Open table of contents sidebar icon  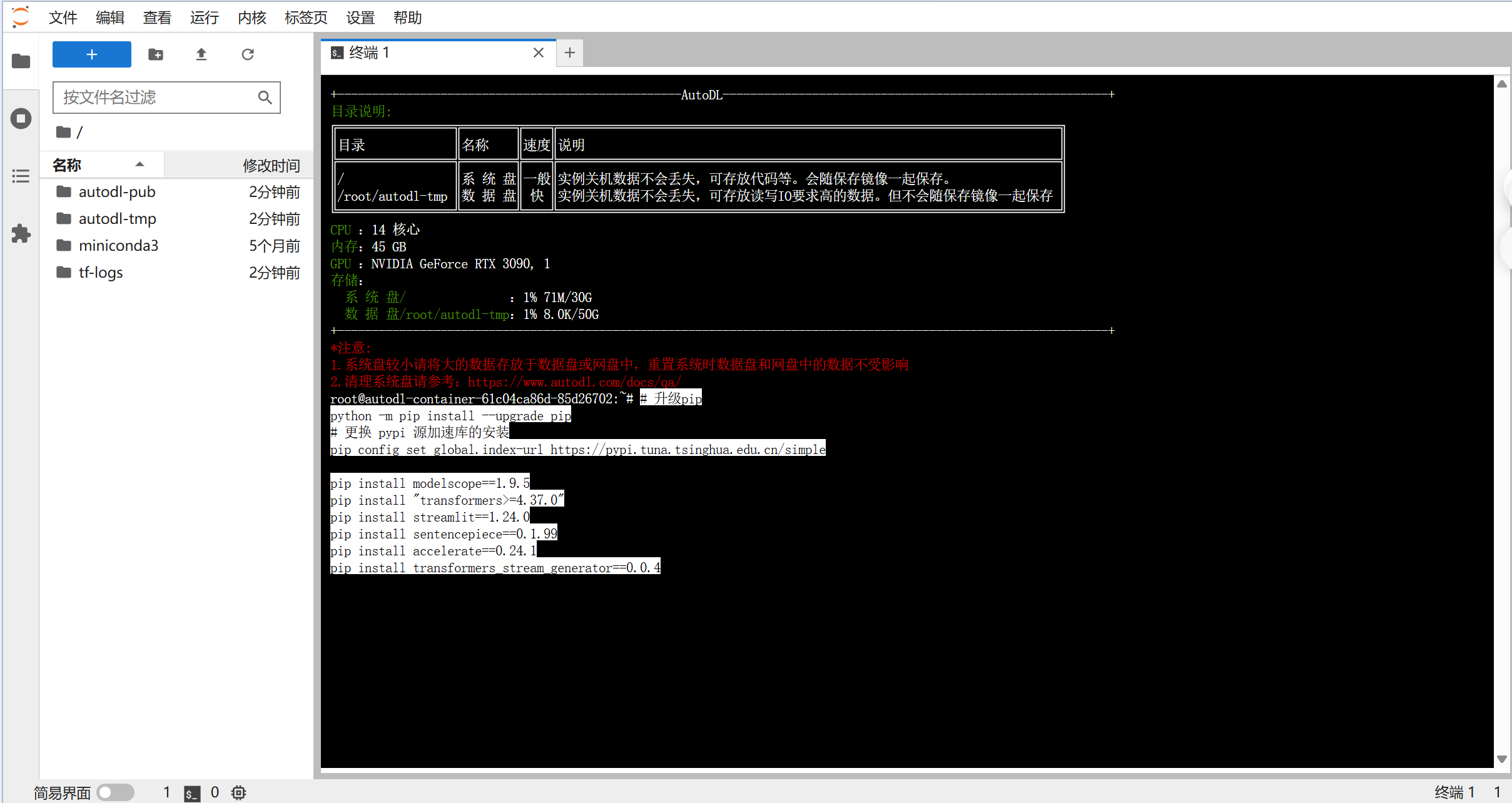click(21, 176)
